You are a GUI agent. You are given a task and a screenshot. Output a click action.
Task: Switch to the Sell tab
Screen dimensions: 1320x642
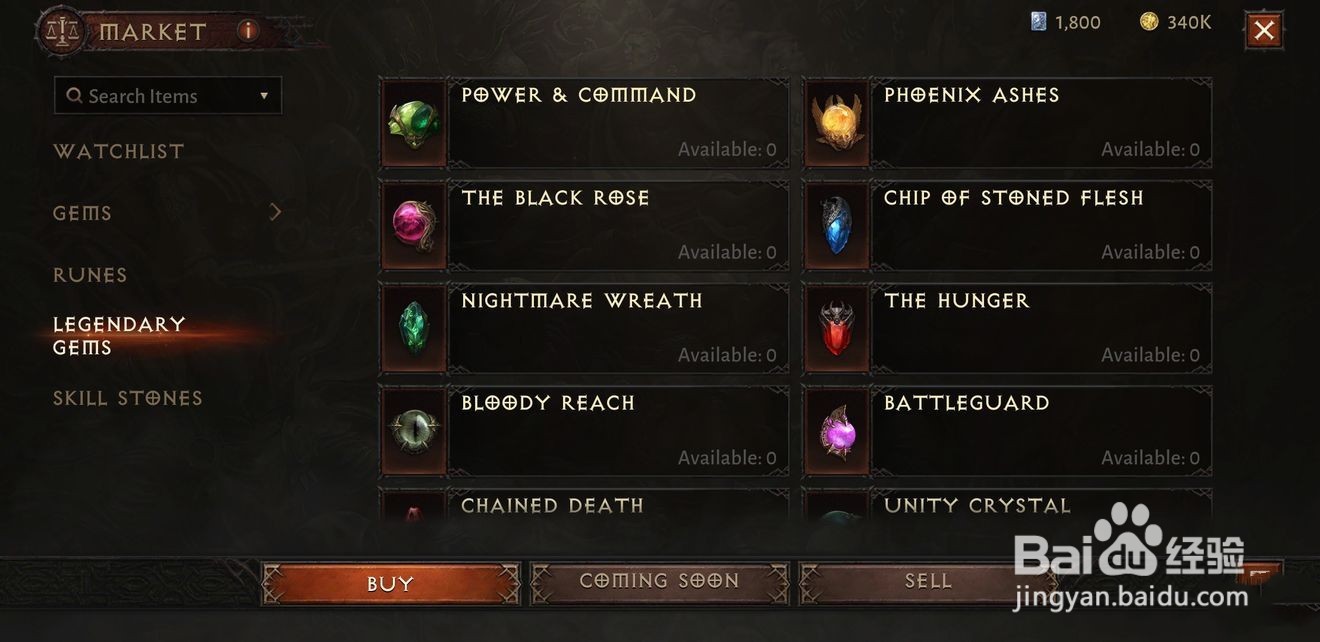[x=928, y=582]
